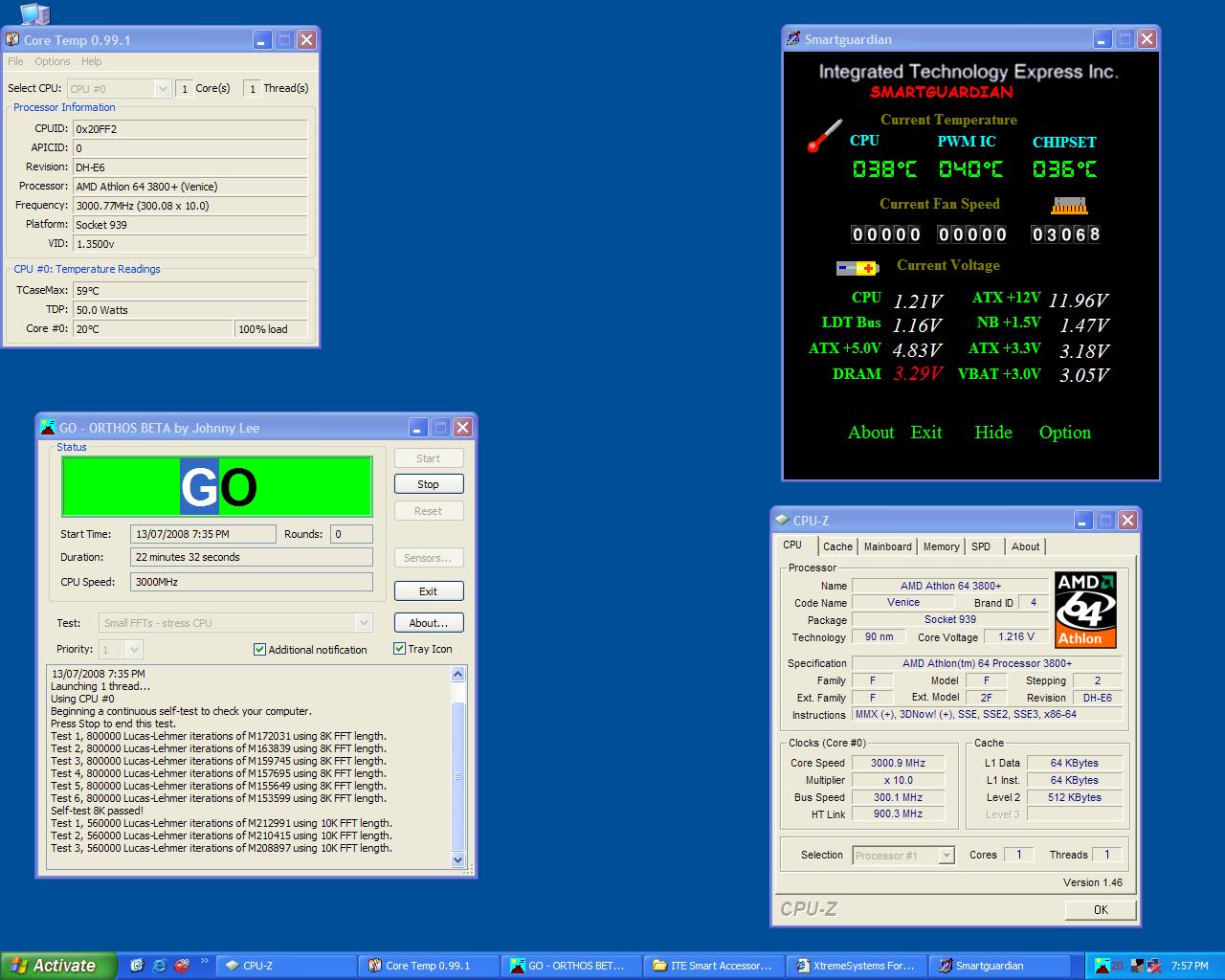Image resolution: width=1225 pixels, height=980 pixels.
Task: Select the CPU tab in CPU-Z
Action: tap(794, 545)
